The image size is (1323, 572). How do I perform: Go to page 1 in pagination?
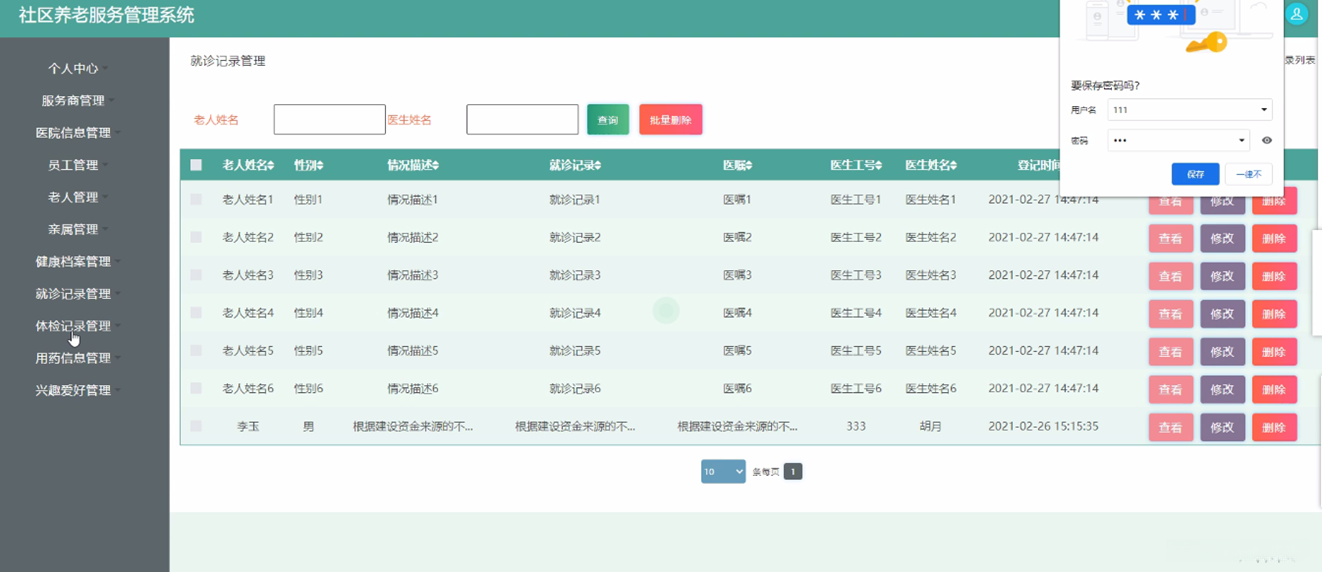(793, 471)
